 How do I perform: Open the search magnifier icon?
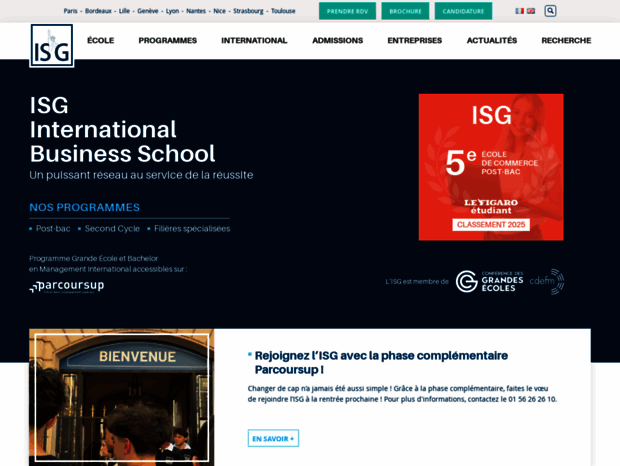[x=550, y=11]
